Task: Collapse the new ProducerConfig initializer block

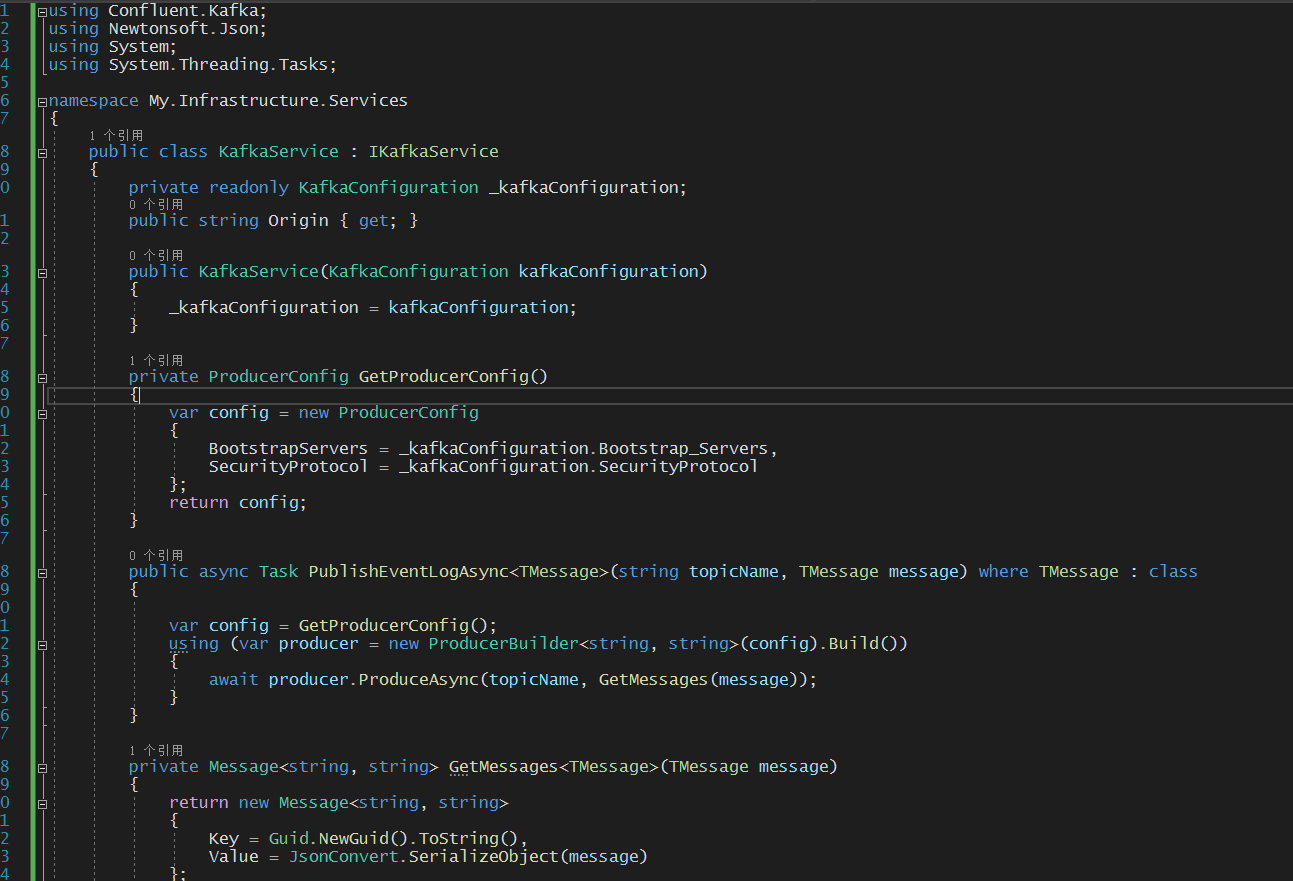Action: 42,413
